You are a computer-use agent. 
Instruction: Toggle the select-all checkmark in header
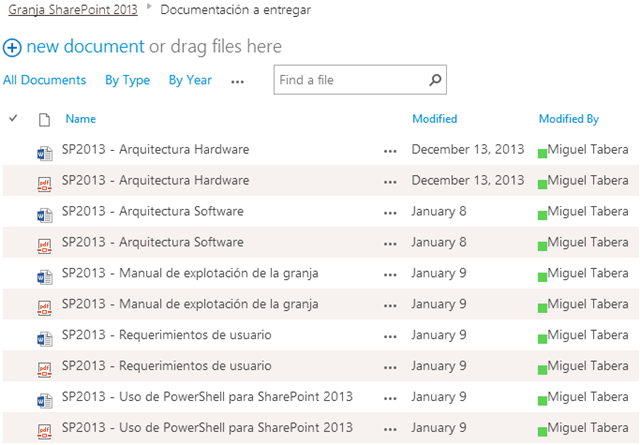tap(13, 118)
